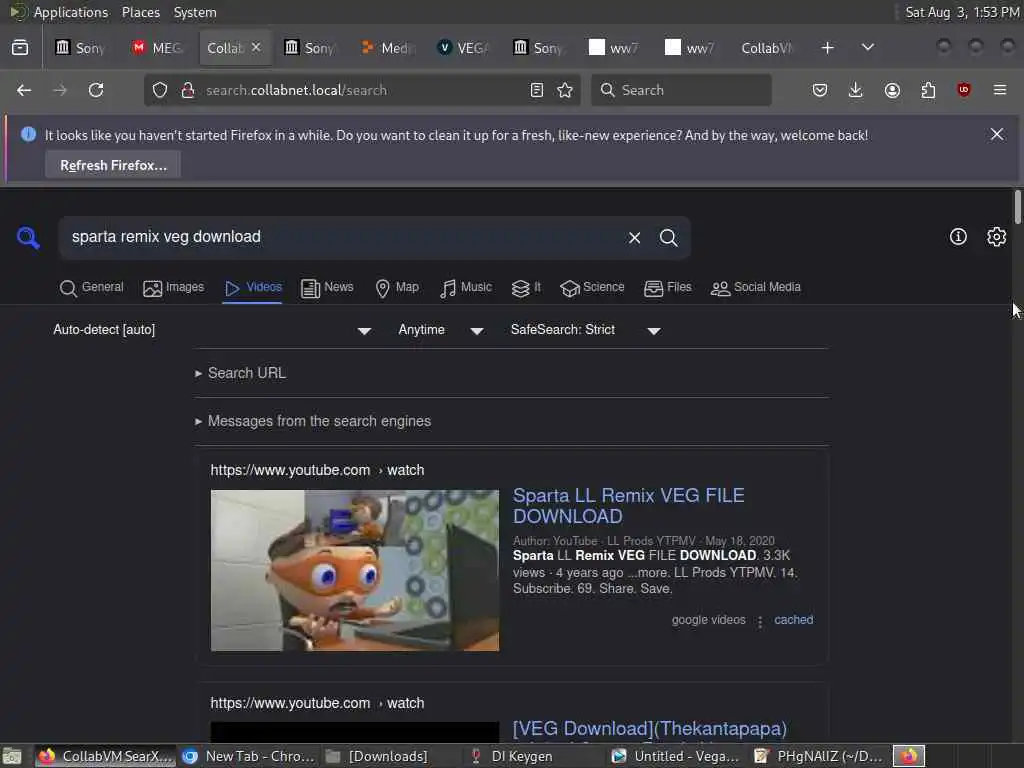Switch to the Images category
Image resolution: width=1024 pixels, height=768 pixels.
pyautogui.click(x=173, y=287)
